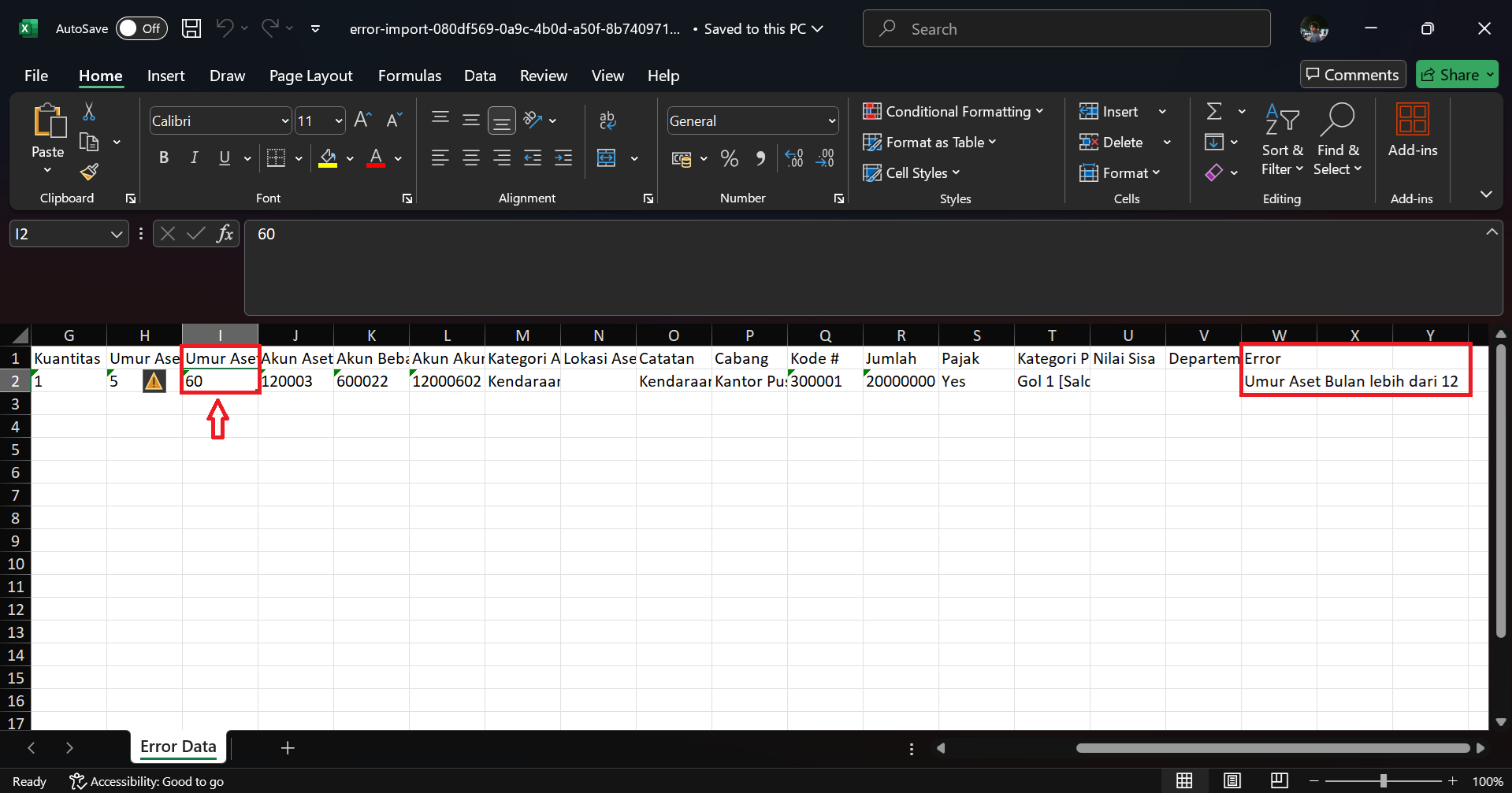This screenshot has width=1512, height=793.
Task: Click the Percent Style icon
Action: coord(730,159)
